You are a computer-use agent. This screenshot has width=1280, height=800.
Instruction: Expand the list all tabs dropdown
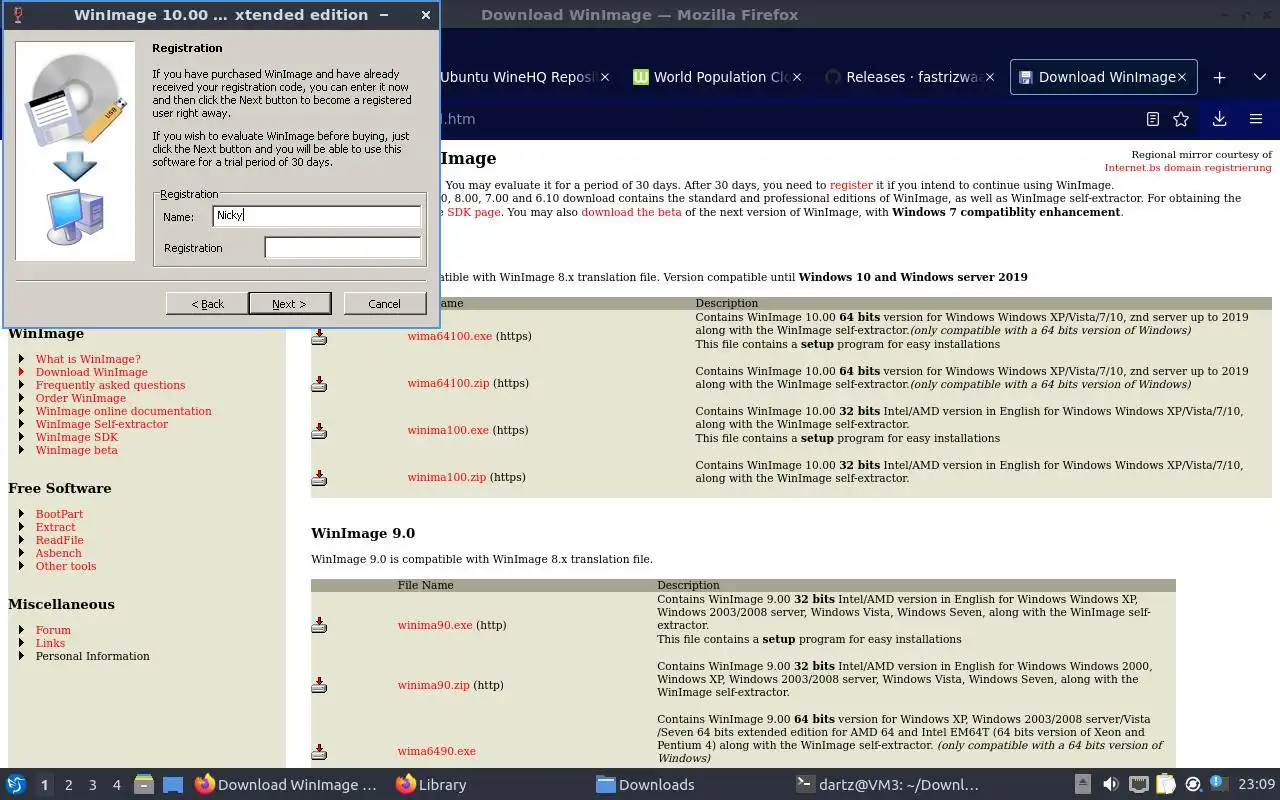(x=1260, y=77)
